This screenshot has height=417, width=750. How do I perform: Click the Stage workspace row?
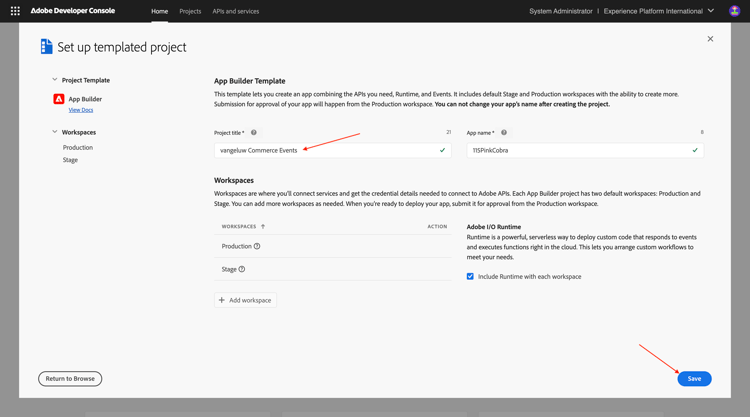click(333, 269)
